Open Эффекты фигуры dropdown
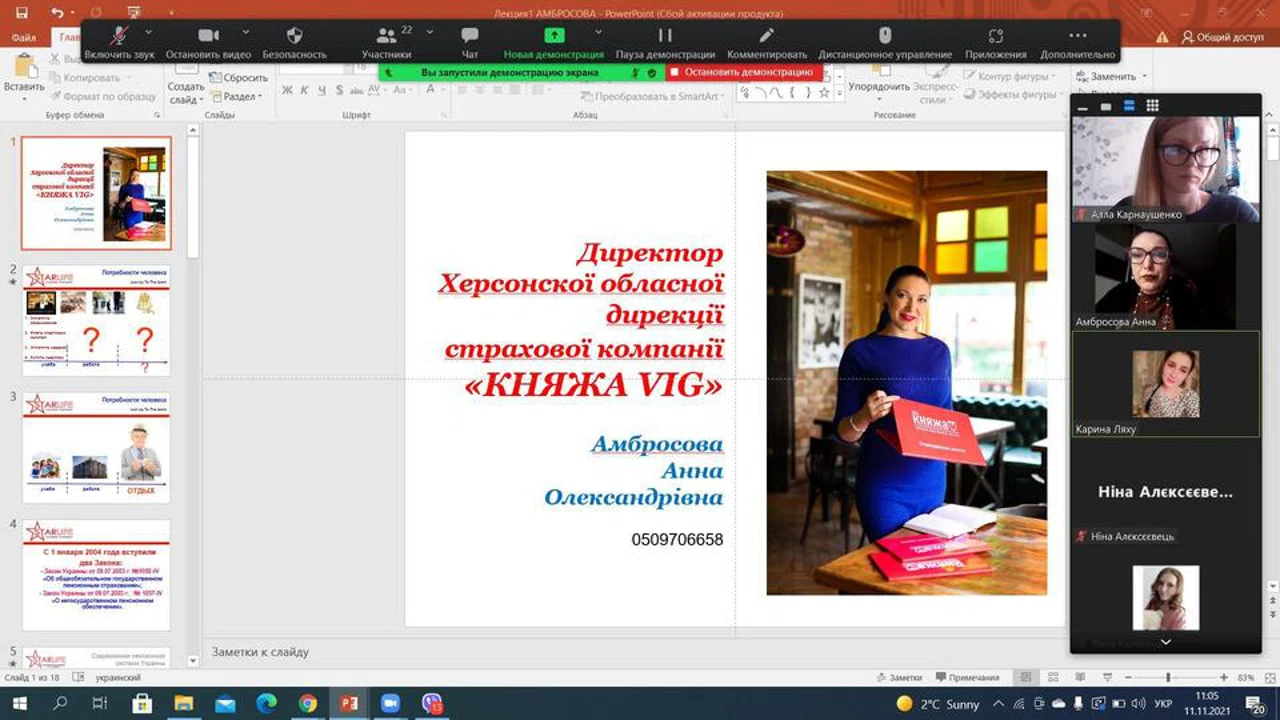 click(1012, 95)
